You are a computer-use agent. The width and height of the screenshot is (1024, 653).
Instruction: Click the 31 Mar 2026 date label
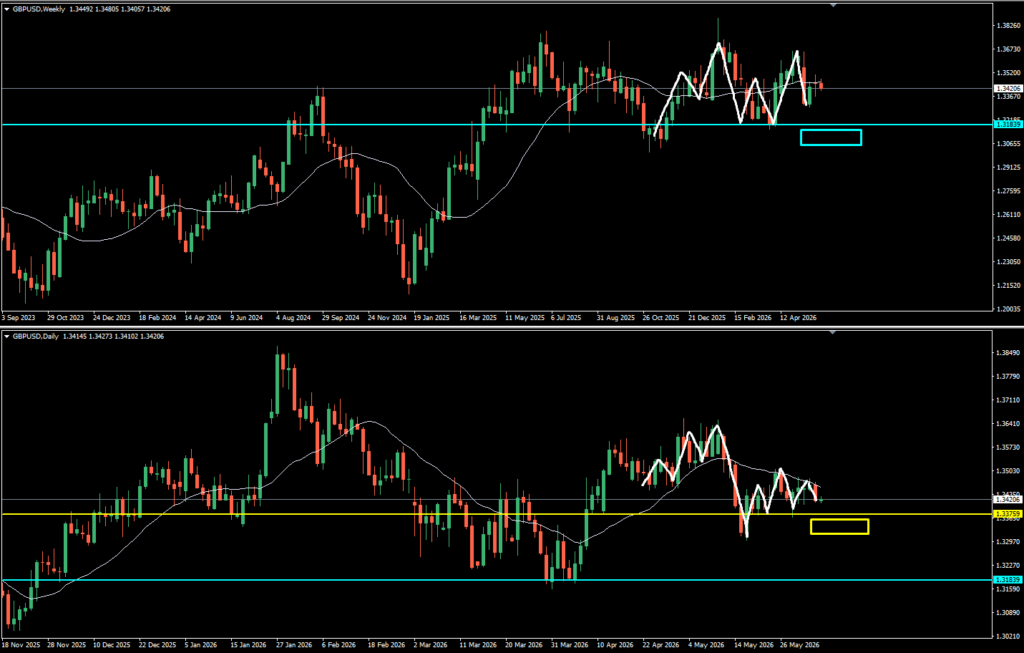pyautogui.click(x=569, y=645)
